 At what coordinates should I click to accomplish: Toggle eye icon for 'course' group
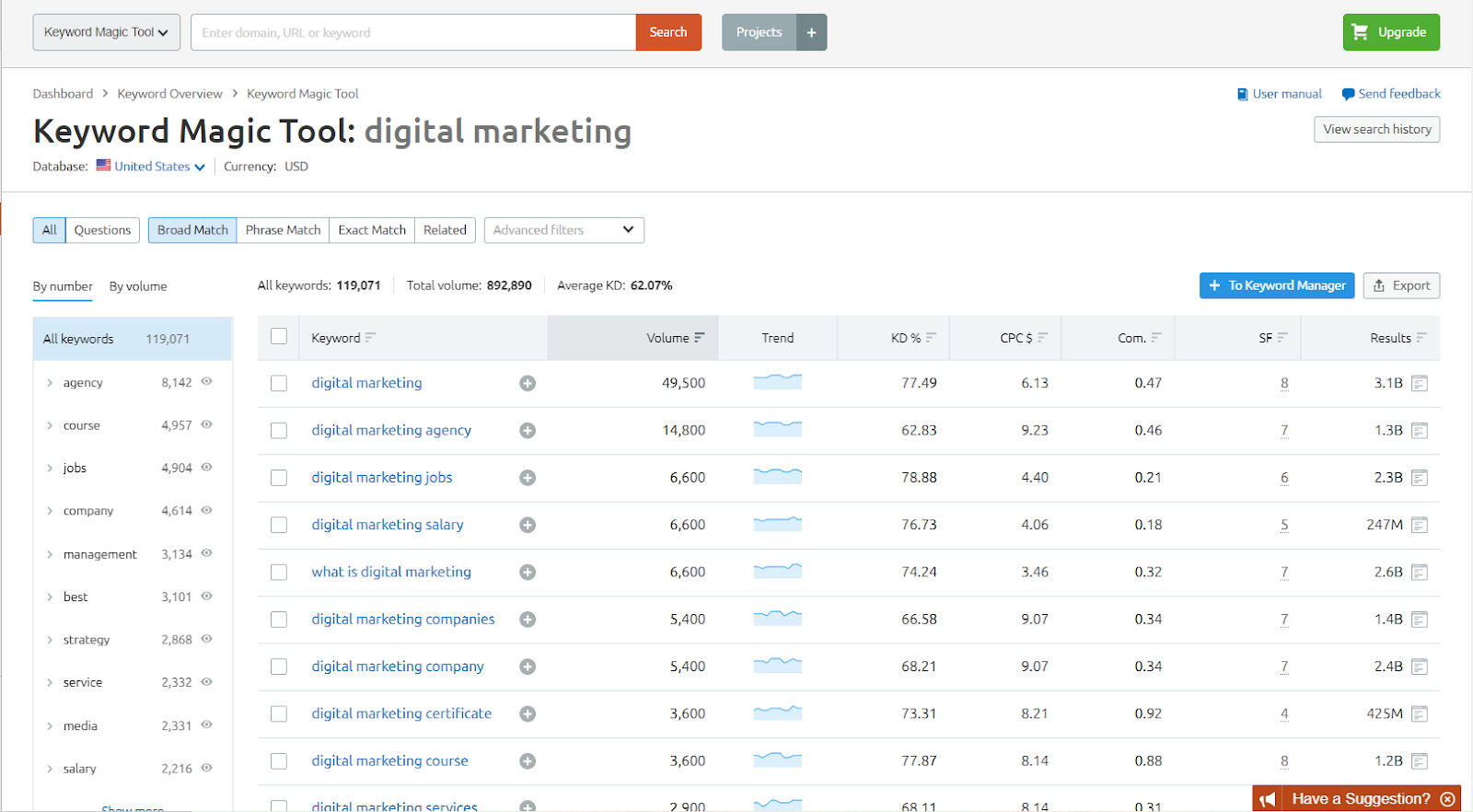207,424
